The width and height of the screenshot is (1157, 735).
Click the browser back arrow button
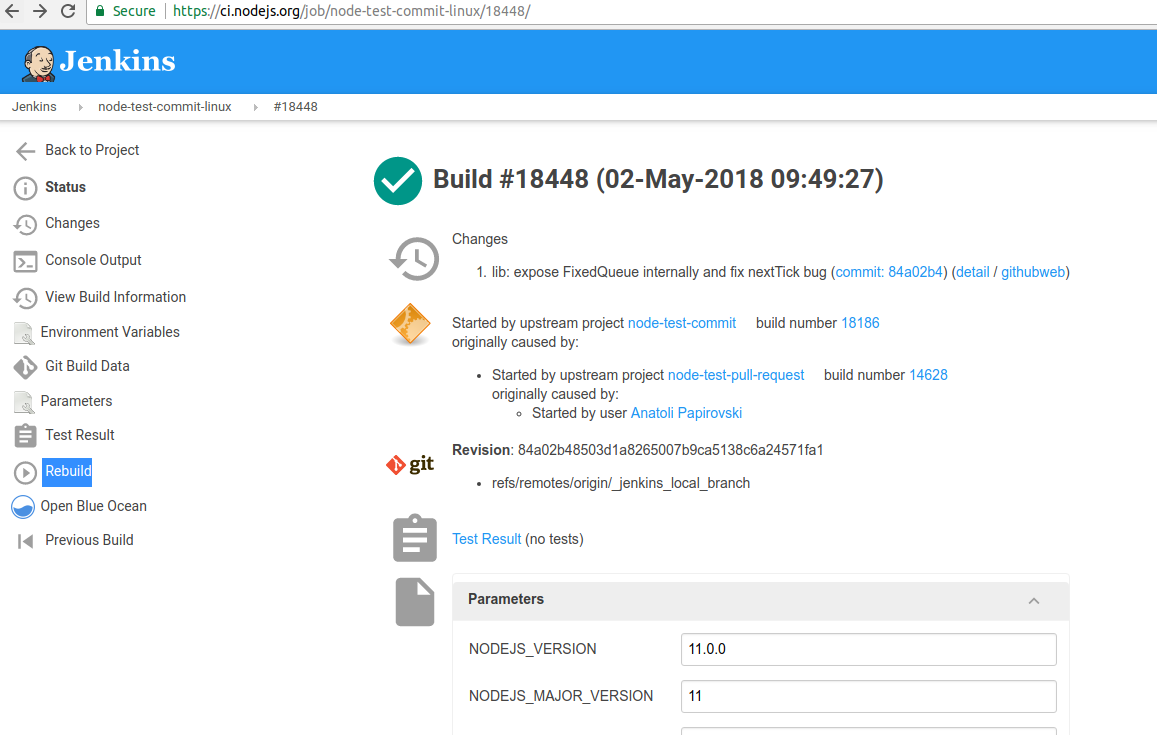tap(12, 11)
